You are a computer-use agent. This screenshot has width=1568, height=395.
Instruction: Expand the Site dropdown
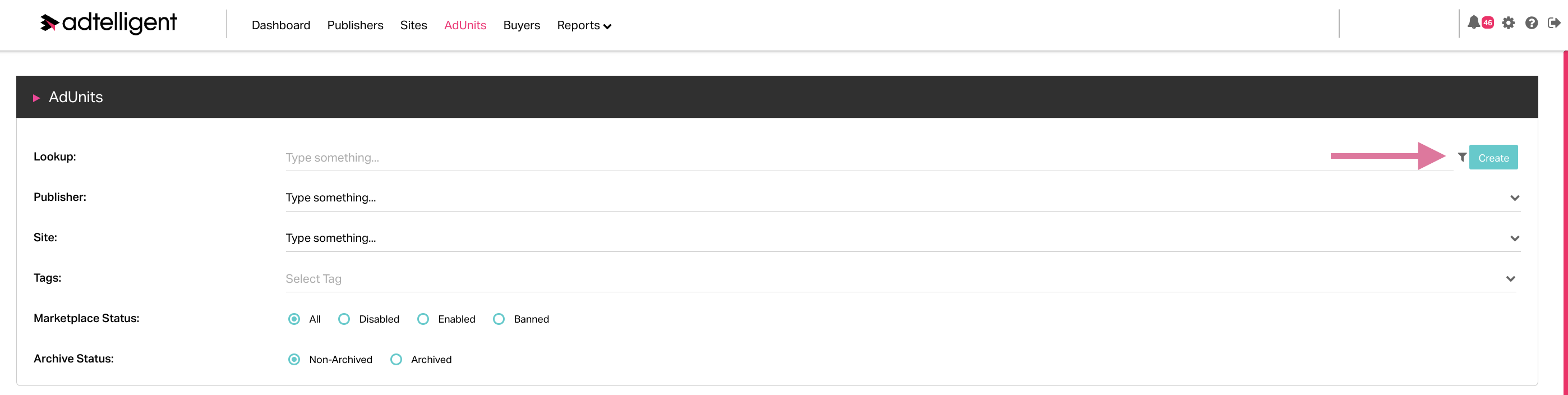click(1514, 238)
